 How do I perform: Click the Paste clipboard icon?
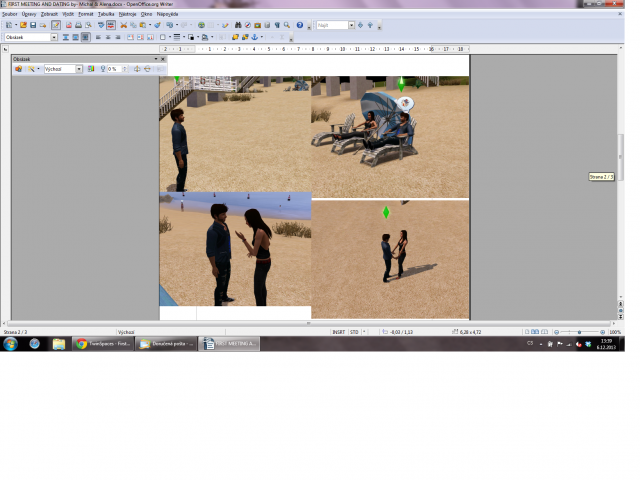[142, 25]
